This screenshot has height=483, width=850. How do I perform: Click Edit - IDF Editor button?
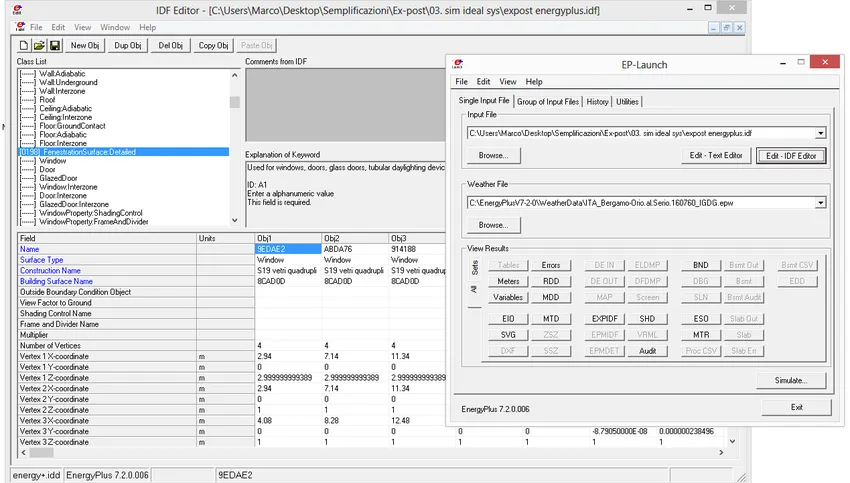click(x=791, y=156)
